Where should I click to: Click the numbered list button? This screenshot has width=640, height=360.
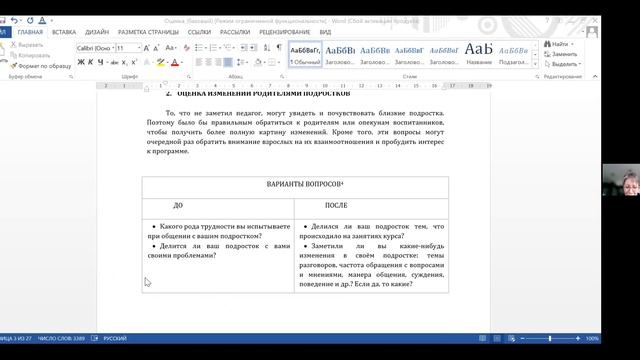pyautogui.click(x=213, y=48)
